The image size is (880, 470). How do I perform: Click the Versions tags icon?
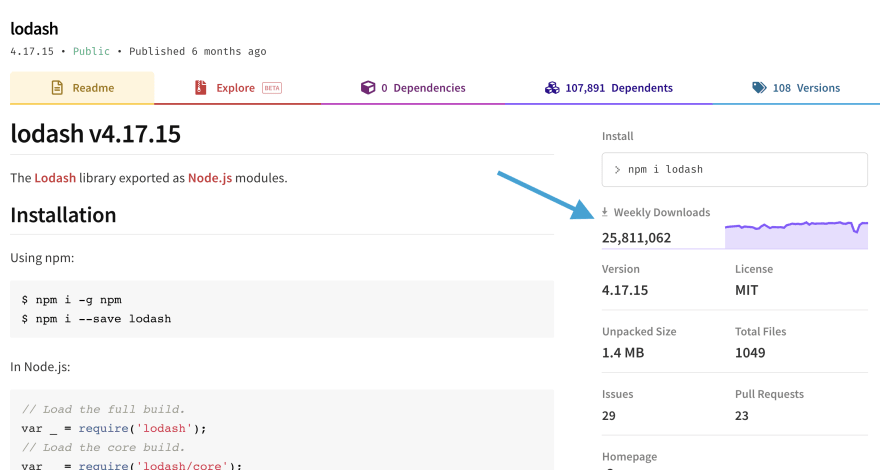(x=759, y=88)
